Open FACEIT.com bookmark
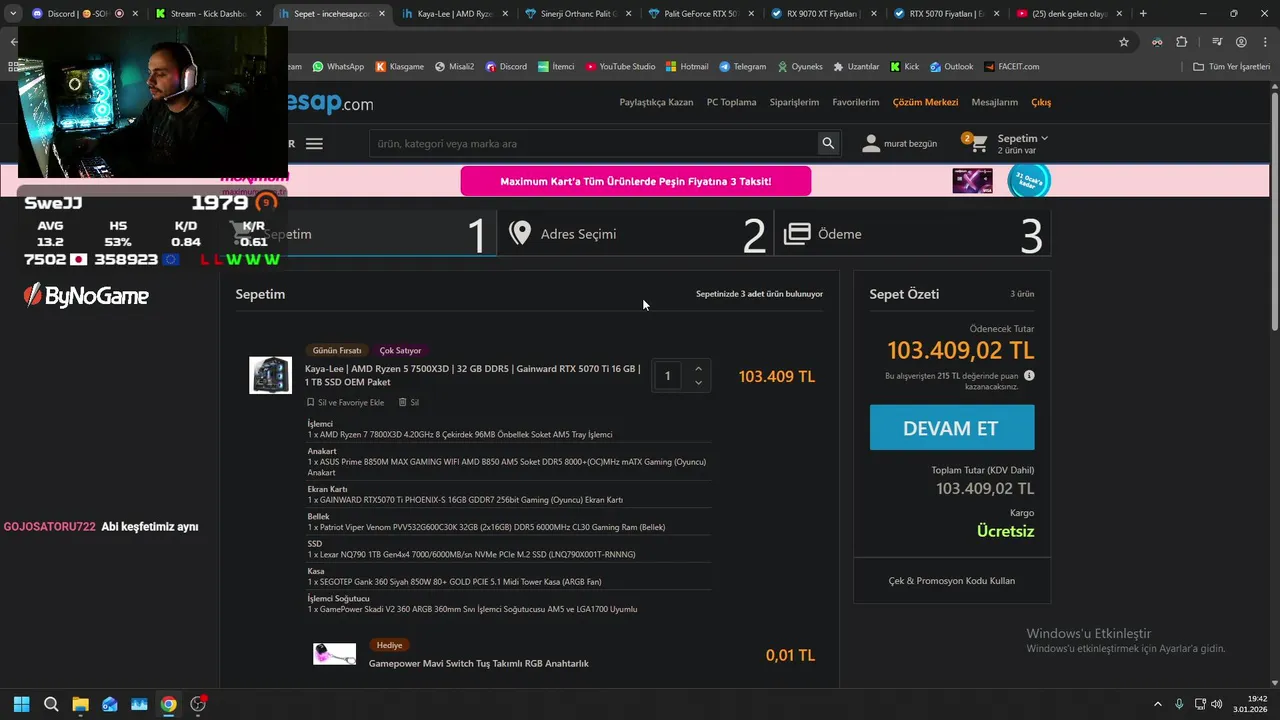 point(1011,66)
